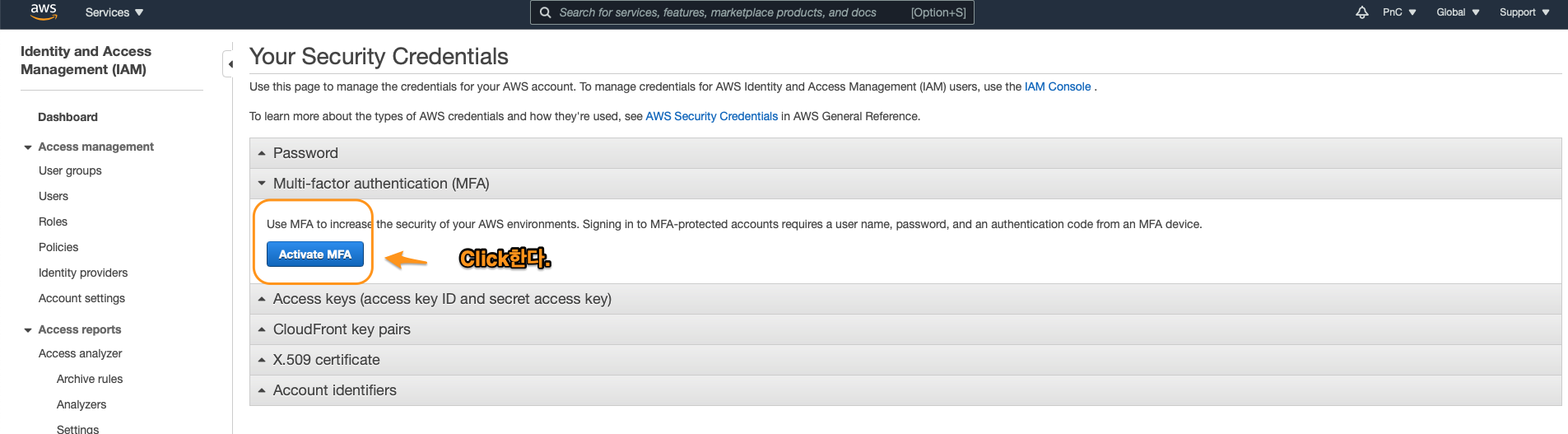
Task: Click the search magnifier icon
Action: click(545, 12)
